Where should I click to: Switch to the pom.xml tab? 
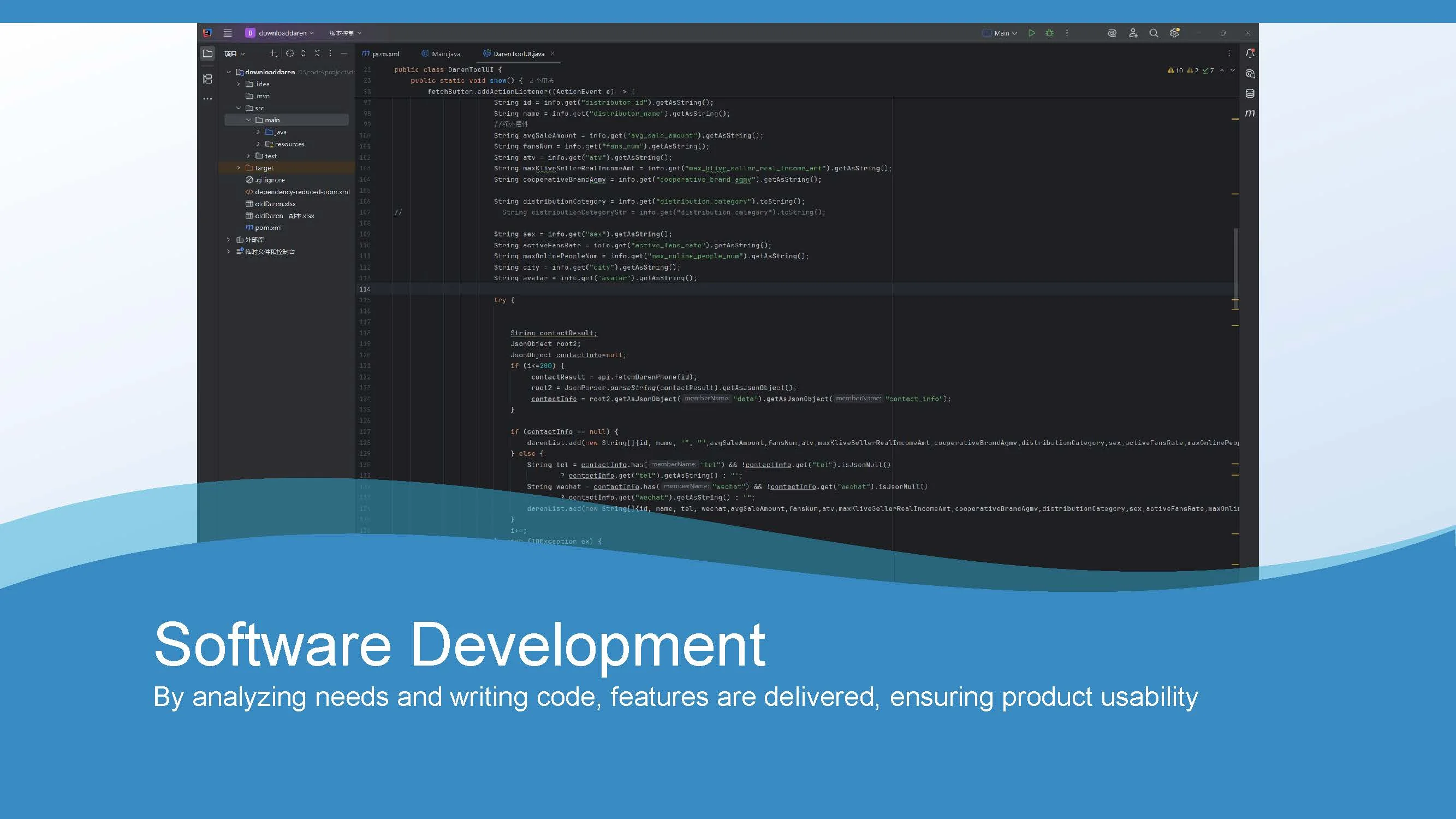381,54
